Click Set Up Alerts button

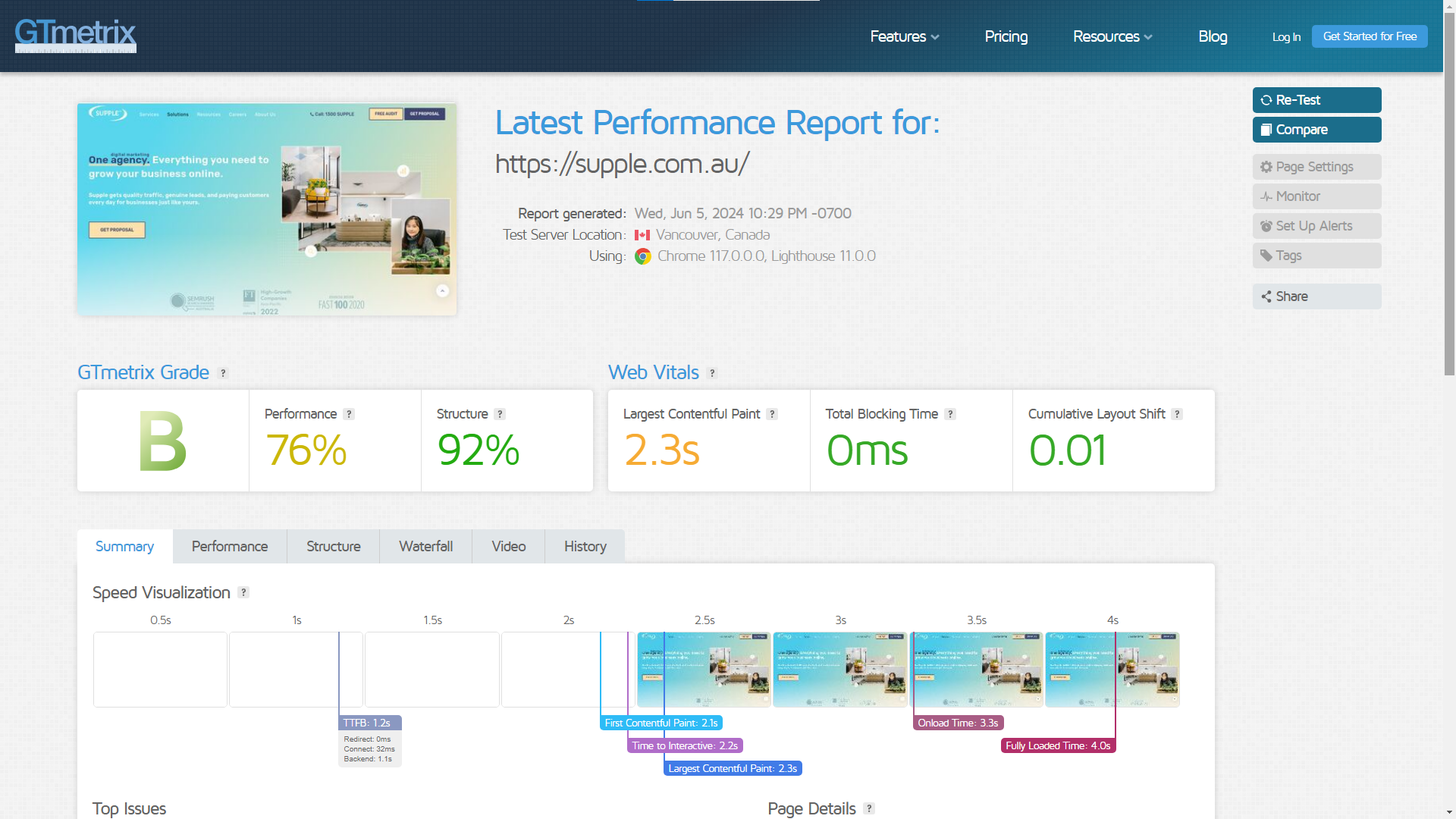pos(1316,226)
